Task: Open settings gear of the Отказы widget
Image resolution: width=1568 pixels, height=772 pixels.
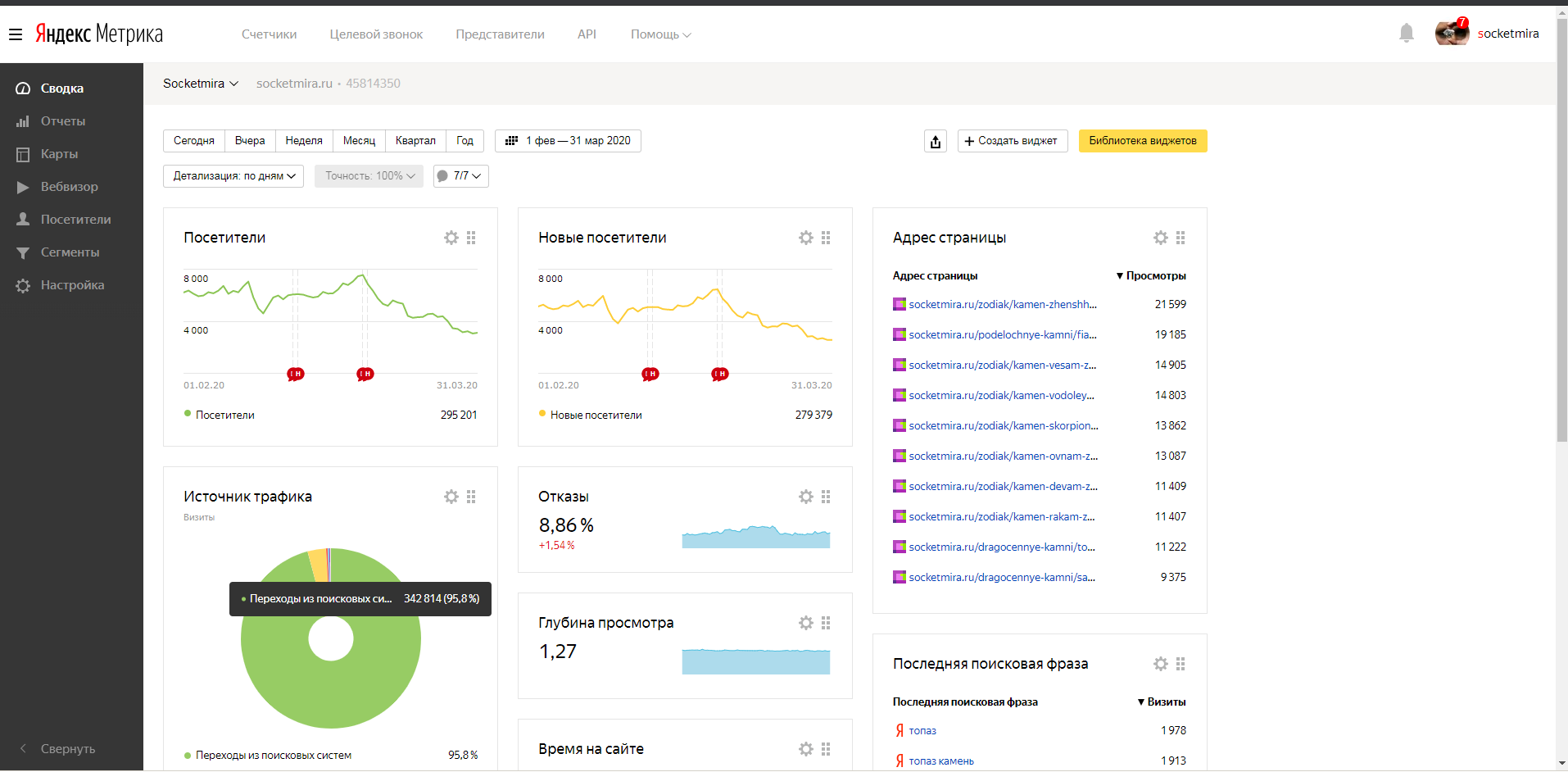Action: [806, 497]
